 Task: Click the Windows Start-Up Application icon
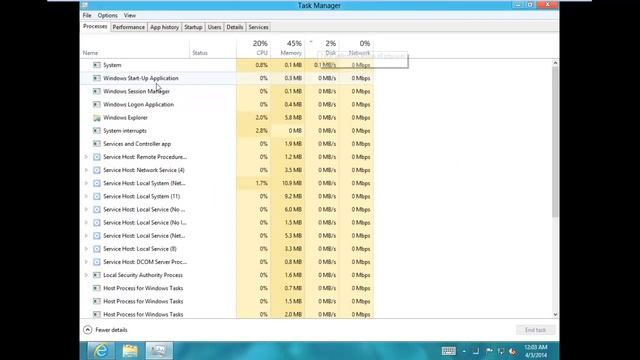click(97, 78)
